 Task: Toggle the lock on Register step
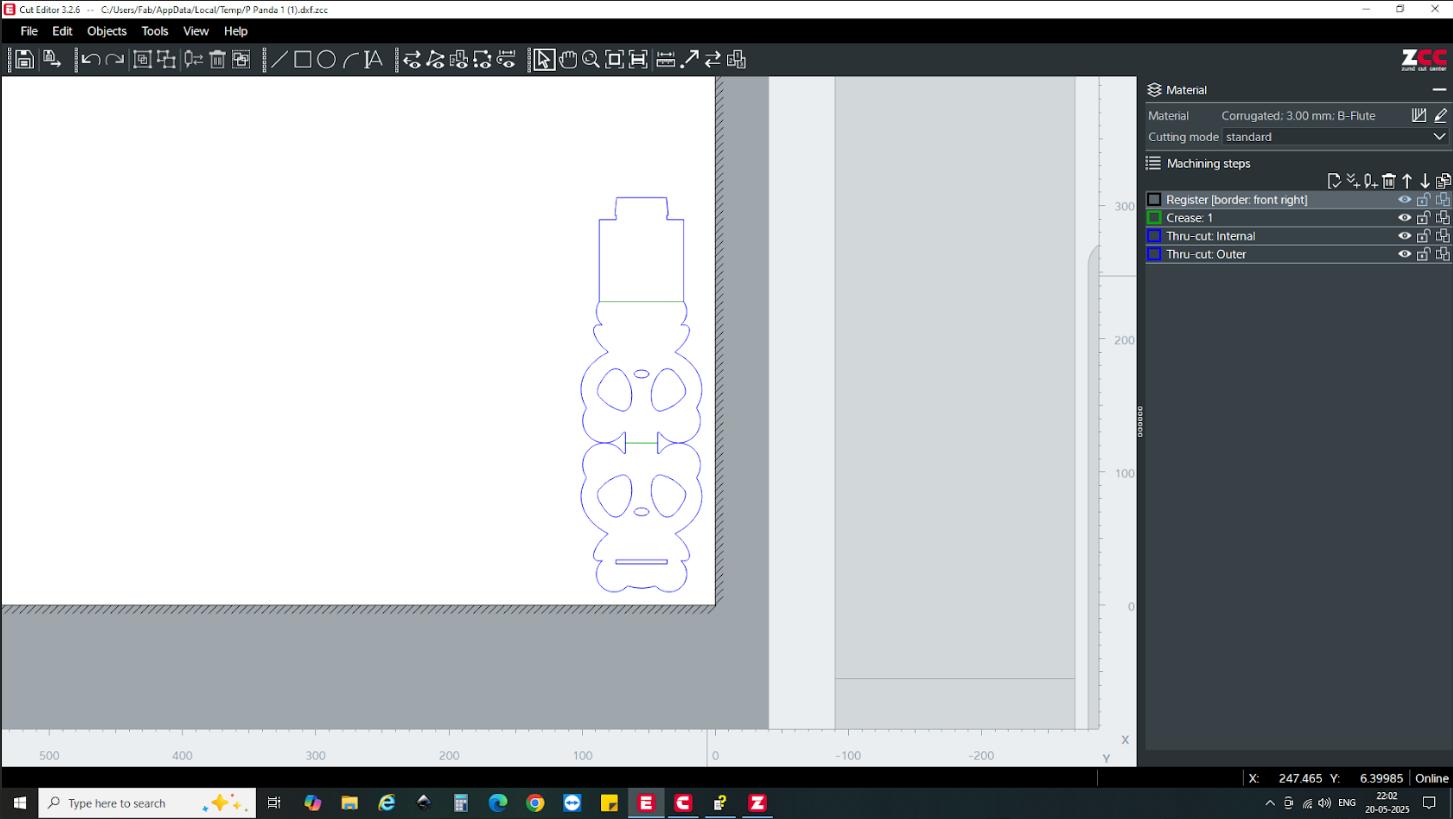[1423, 200]
